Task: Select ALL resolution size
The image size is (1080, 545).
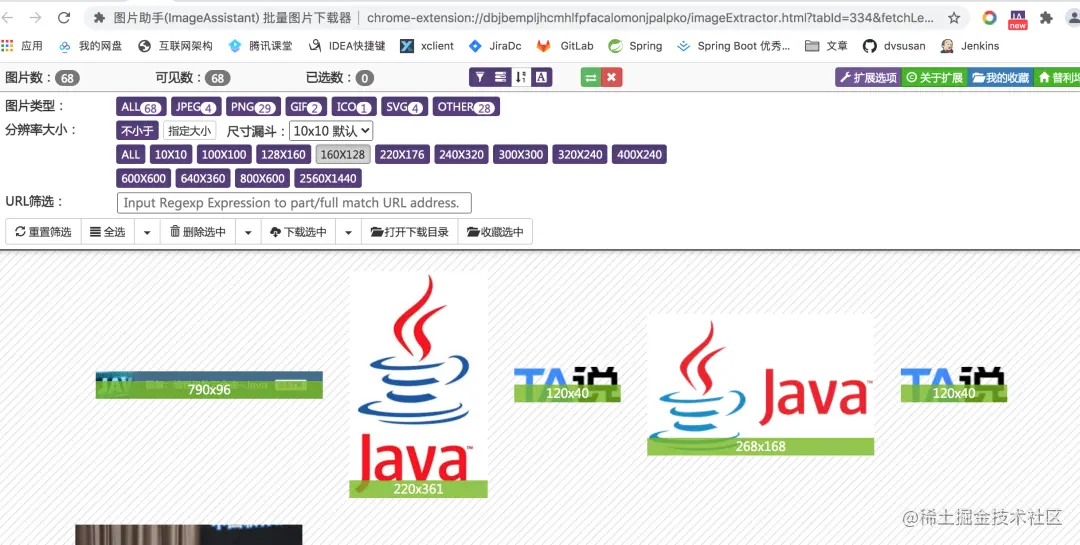Action: tap(131, 154)
